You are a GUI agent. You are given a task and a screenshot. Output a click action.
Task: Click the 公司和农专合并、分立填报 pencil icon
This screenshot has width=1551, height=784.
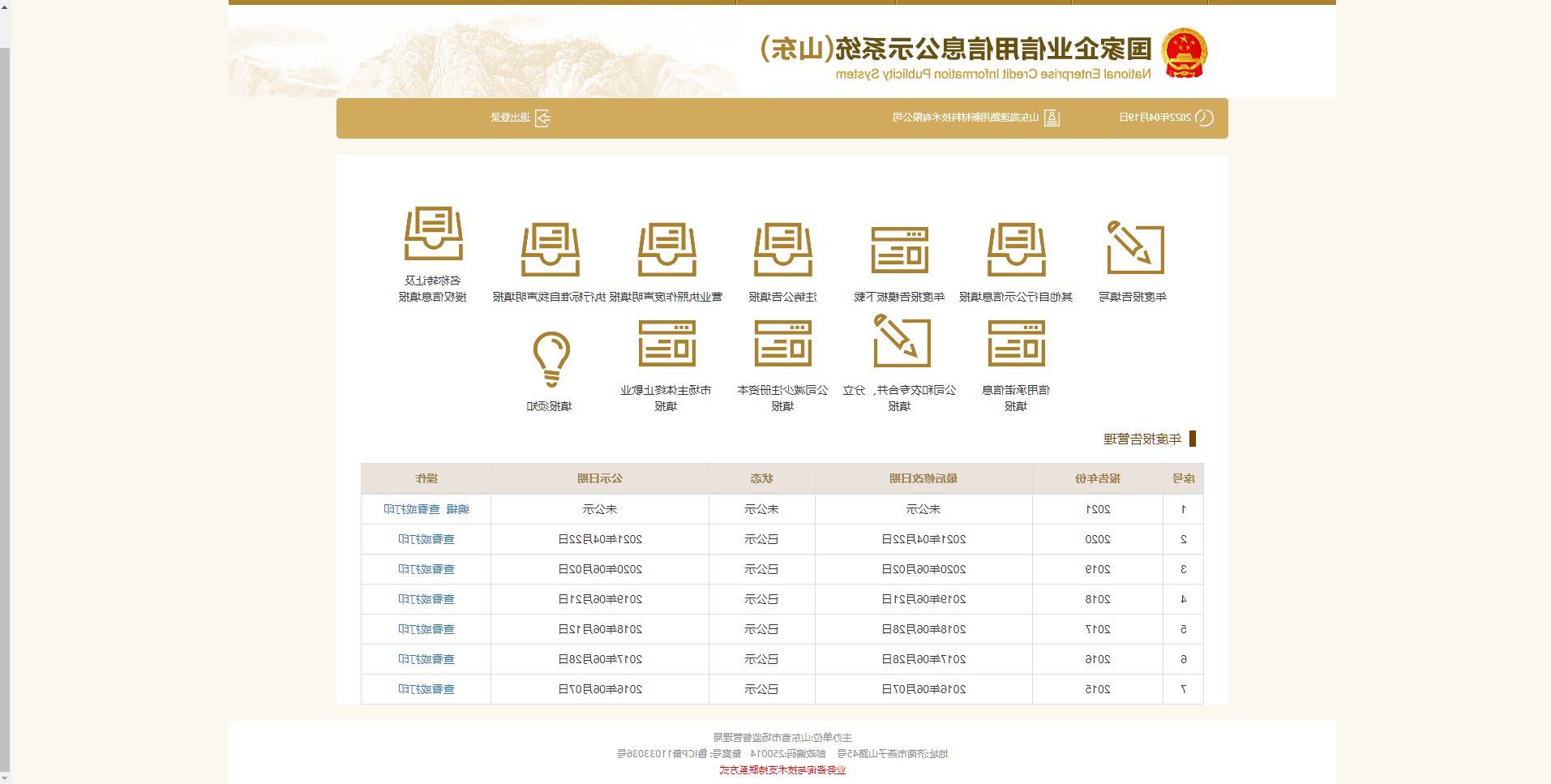point(901,341)
